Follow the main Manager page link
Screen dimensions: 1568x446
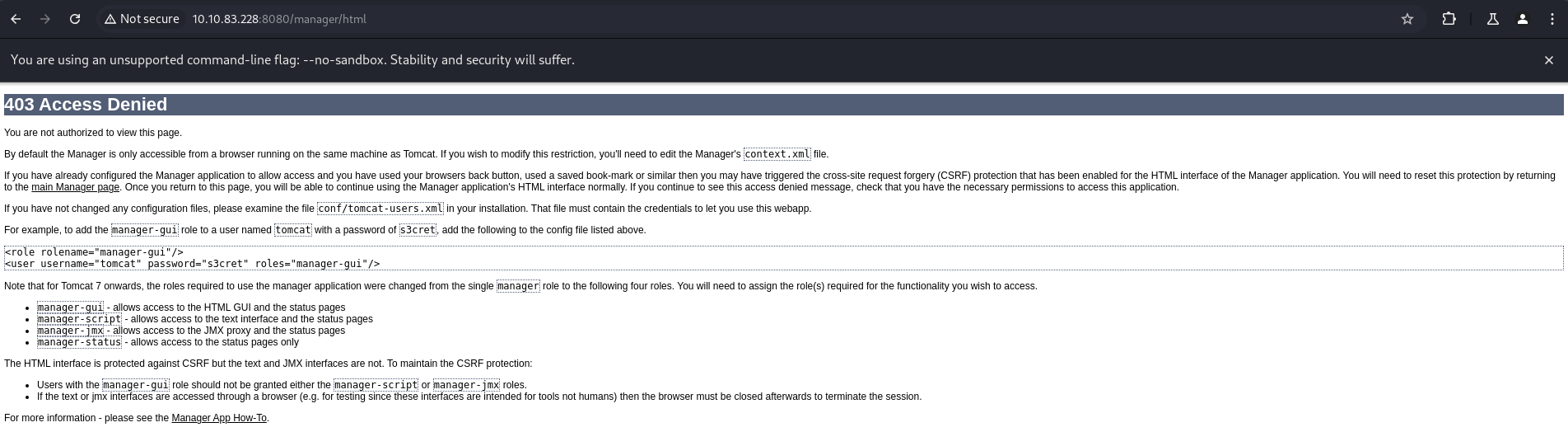pyautogui.click(x=75, y=187)
